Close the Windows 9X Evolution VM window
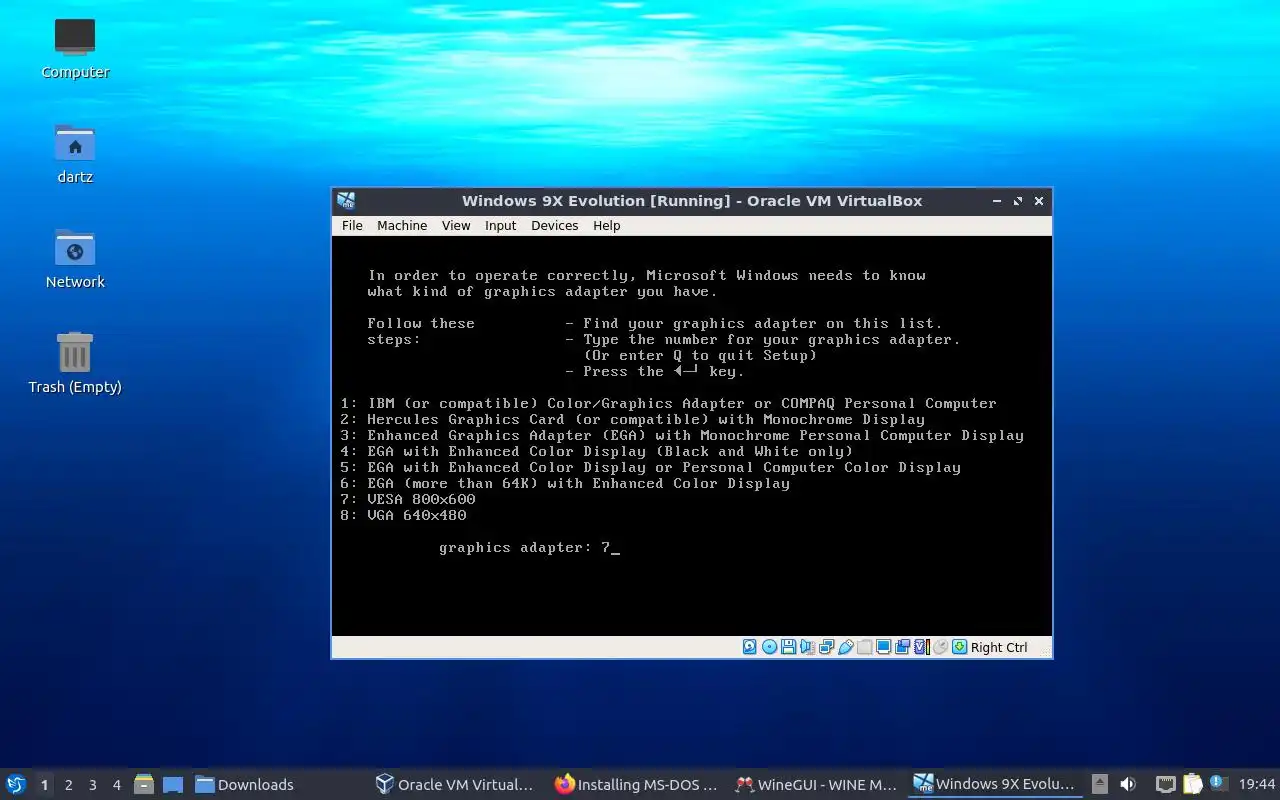1280x800 pixels. [x=1039, y=201]
